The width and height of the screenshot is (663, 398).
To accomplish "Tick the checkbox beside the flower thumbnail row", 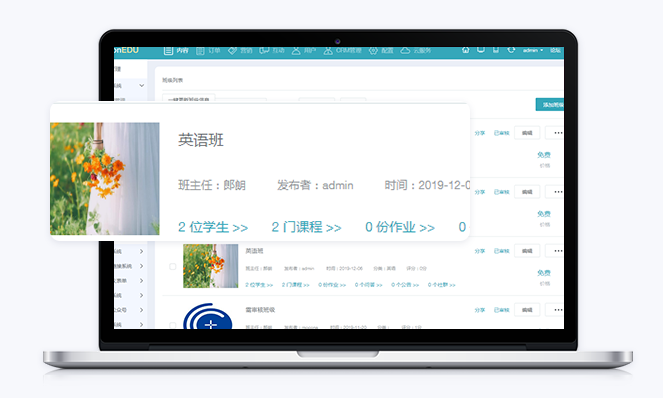I will [173, 266].
